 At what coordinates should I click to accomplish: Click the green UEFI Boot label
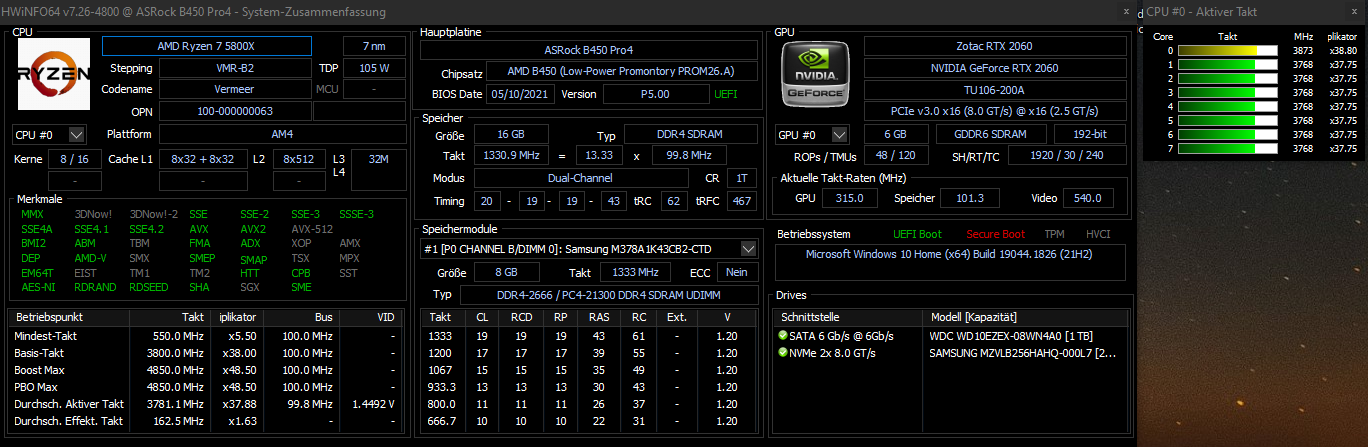pos(917,234)
